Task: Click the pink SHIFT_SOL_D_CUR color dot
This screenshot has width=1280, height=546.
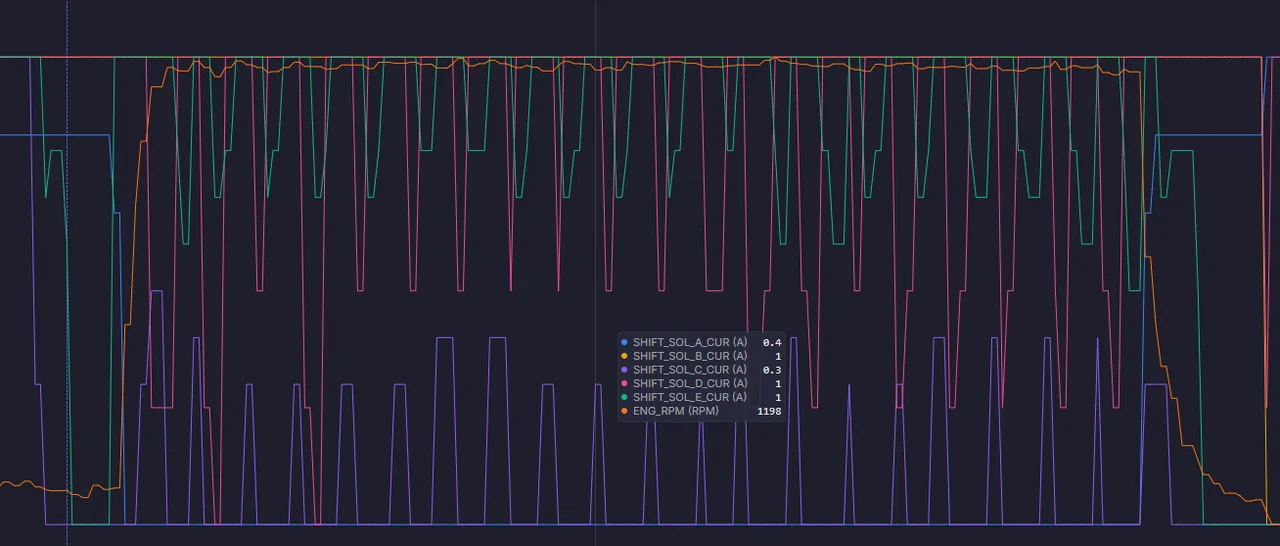Action: 625,384
